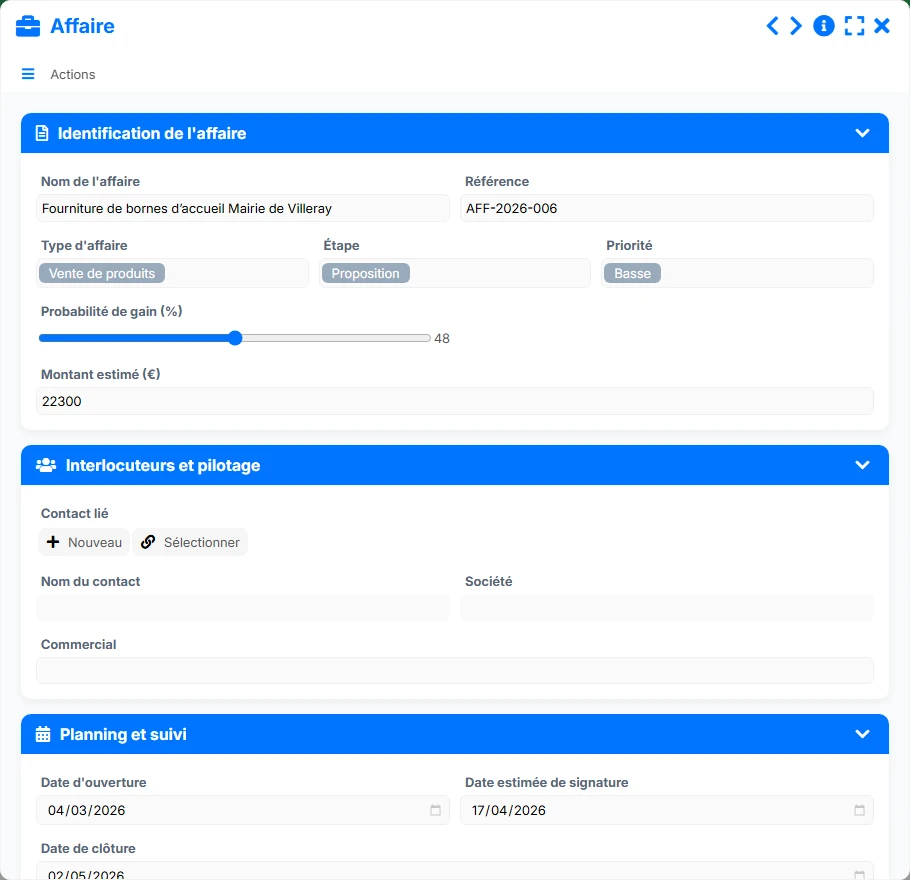This screenshot has width=910, height=880.
Task: Open the hamburger Actions menu icon
Action: [28, 74]
